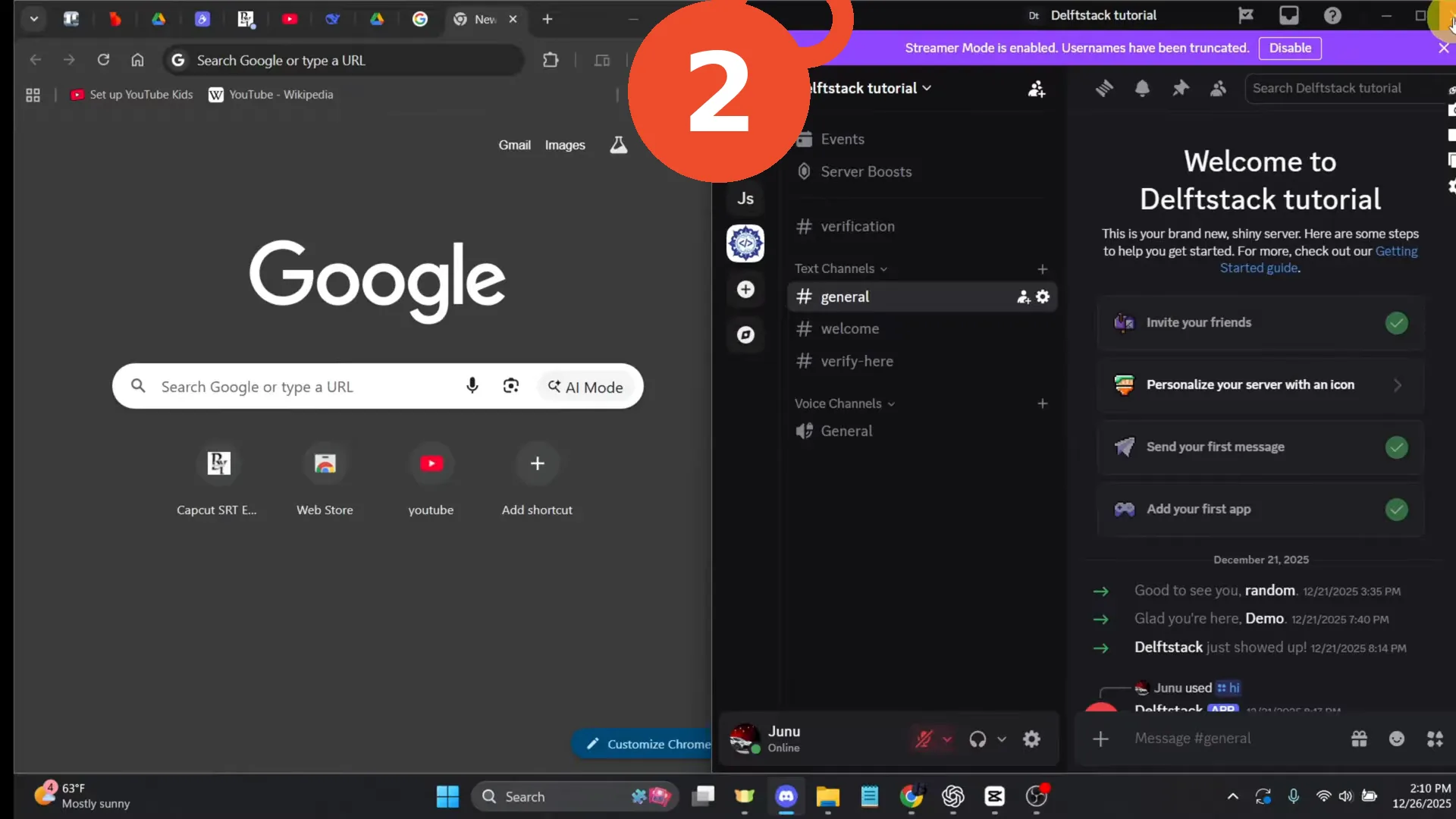This screenshot has height=819, width=1456.
Task: Open notification settings bell in Discord
Action: coord(1142,89)
